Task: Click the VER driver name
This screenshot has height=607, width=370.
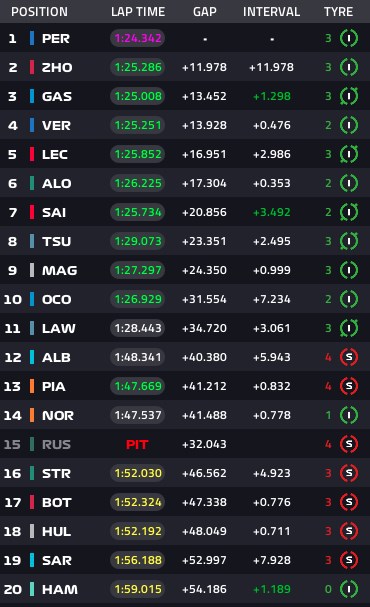Action: 56,125
